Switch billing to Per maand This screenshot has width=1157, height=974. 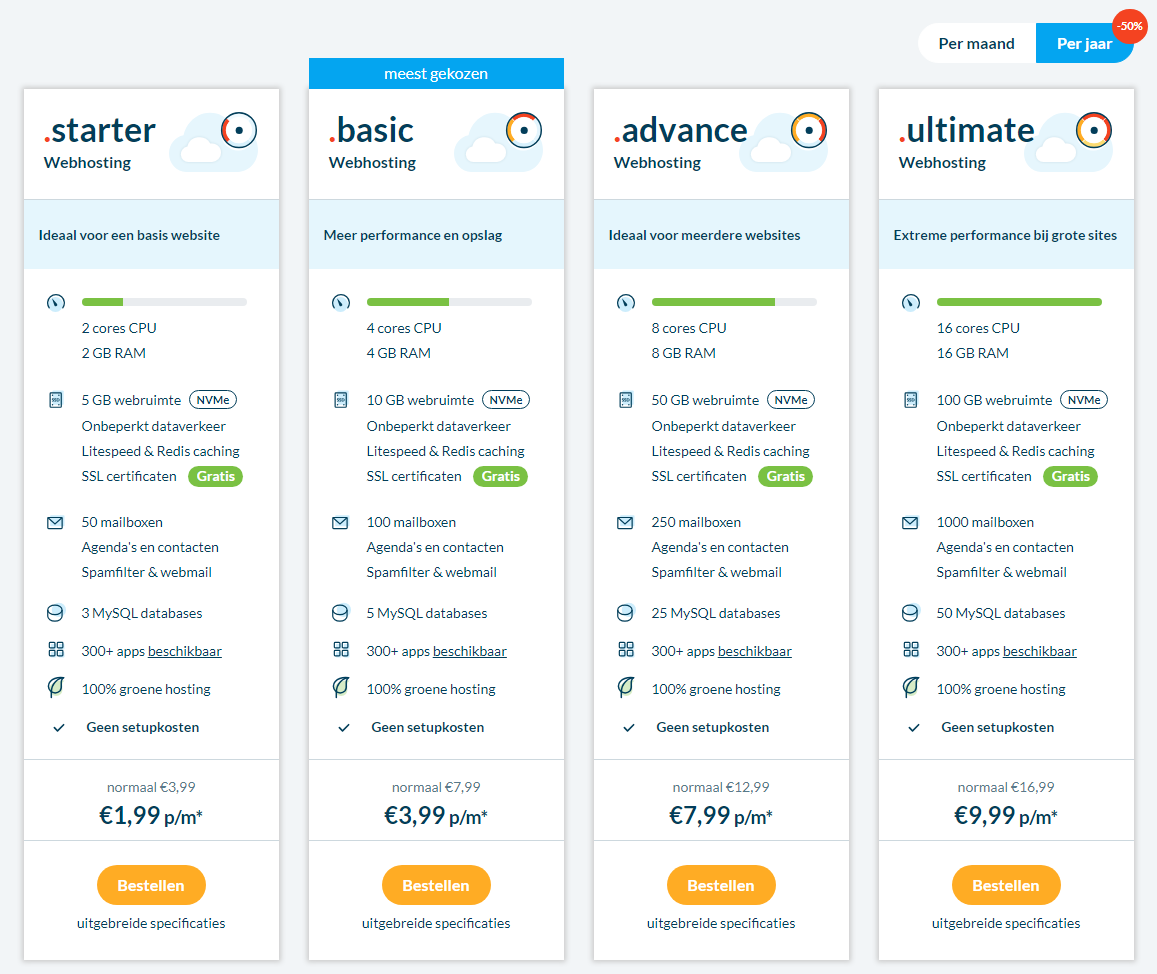click(977, 43)
